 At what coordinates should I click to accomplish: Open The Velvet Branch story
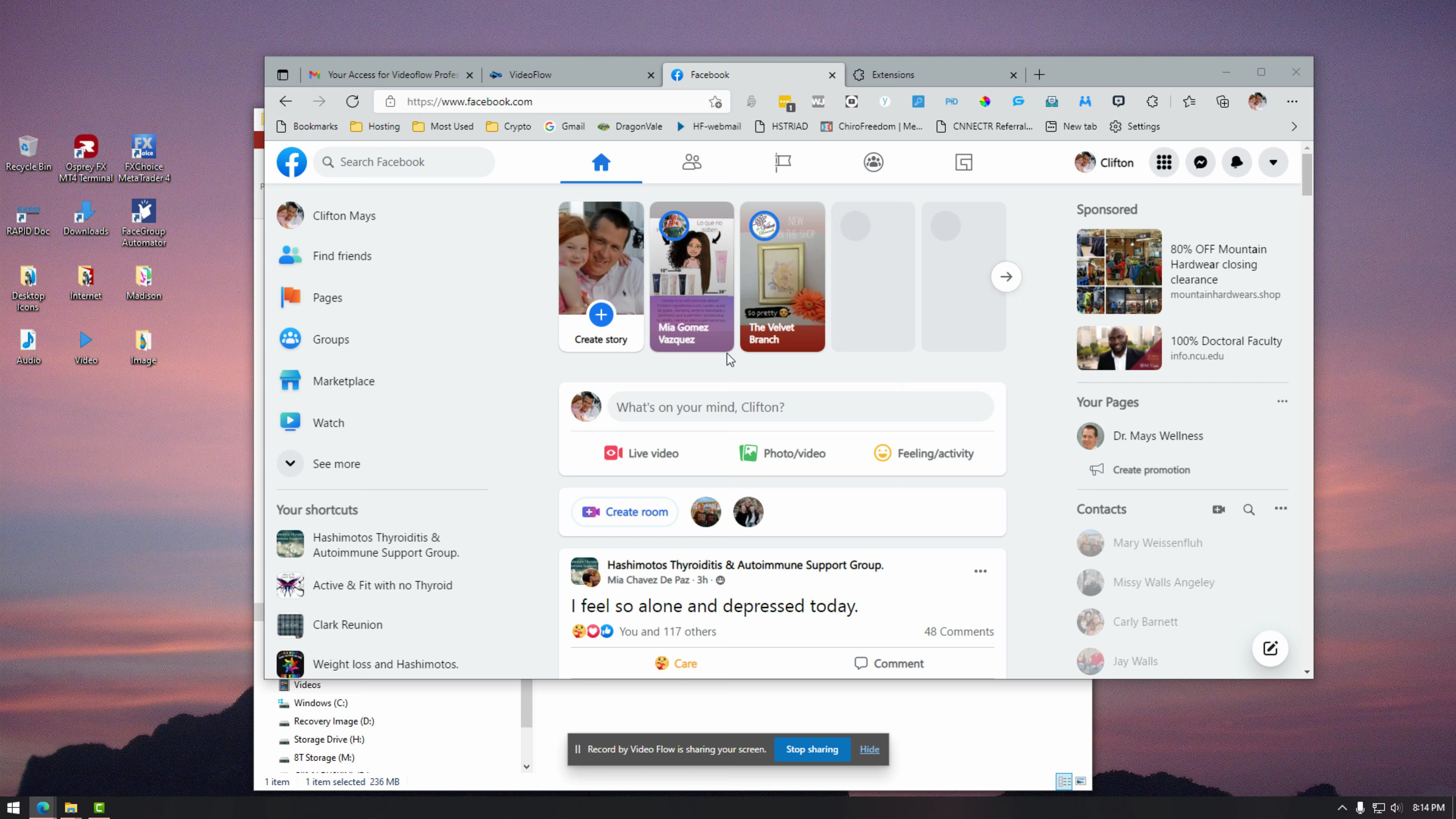point(782,276)
